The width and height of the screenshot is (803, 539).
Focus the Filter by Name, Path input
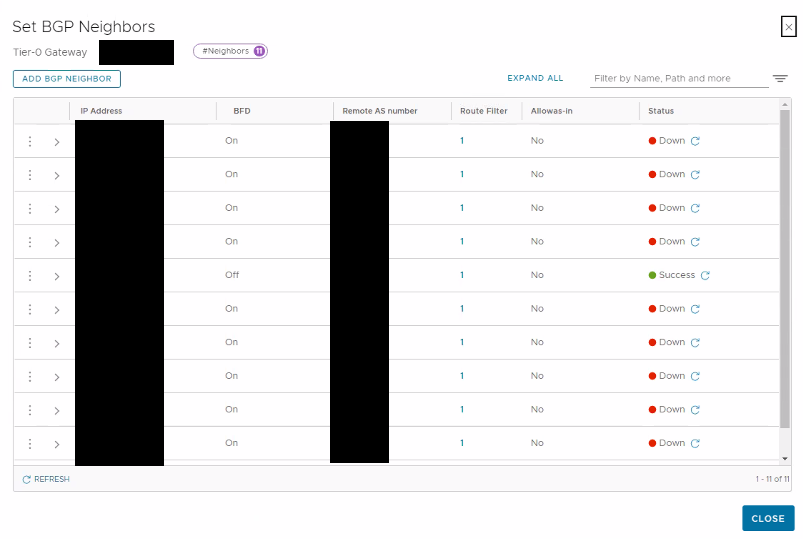[x=679, y=78]
